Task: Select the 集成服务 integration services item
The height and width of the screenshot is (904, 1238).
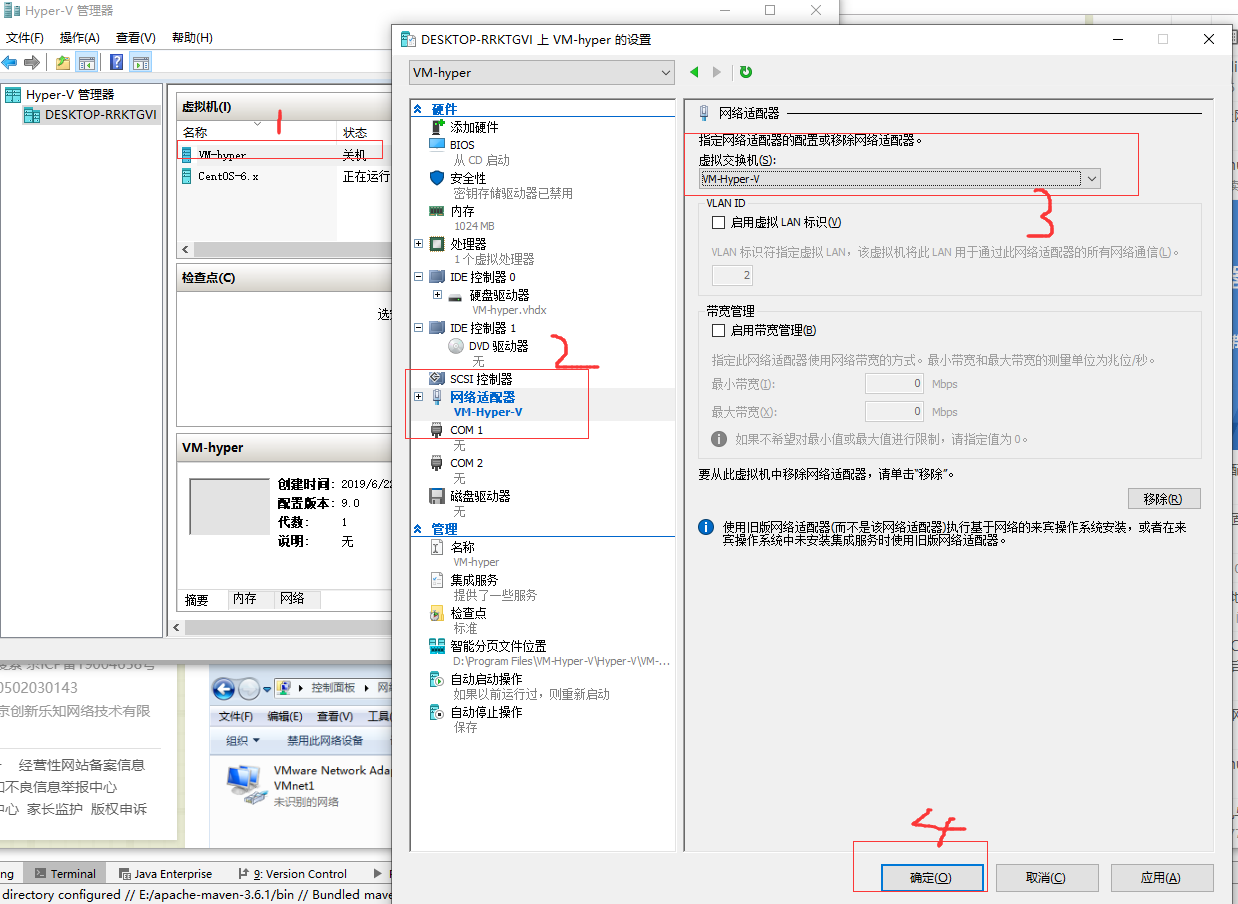Action: click(474, 580)
